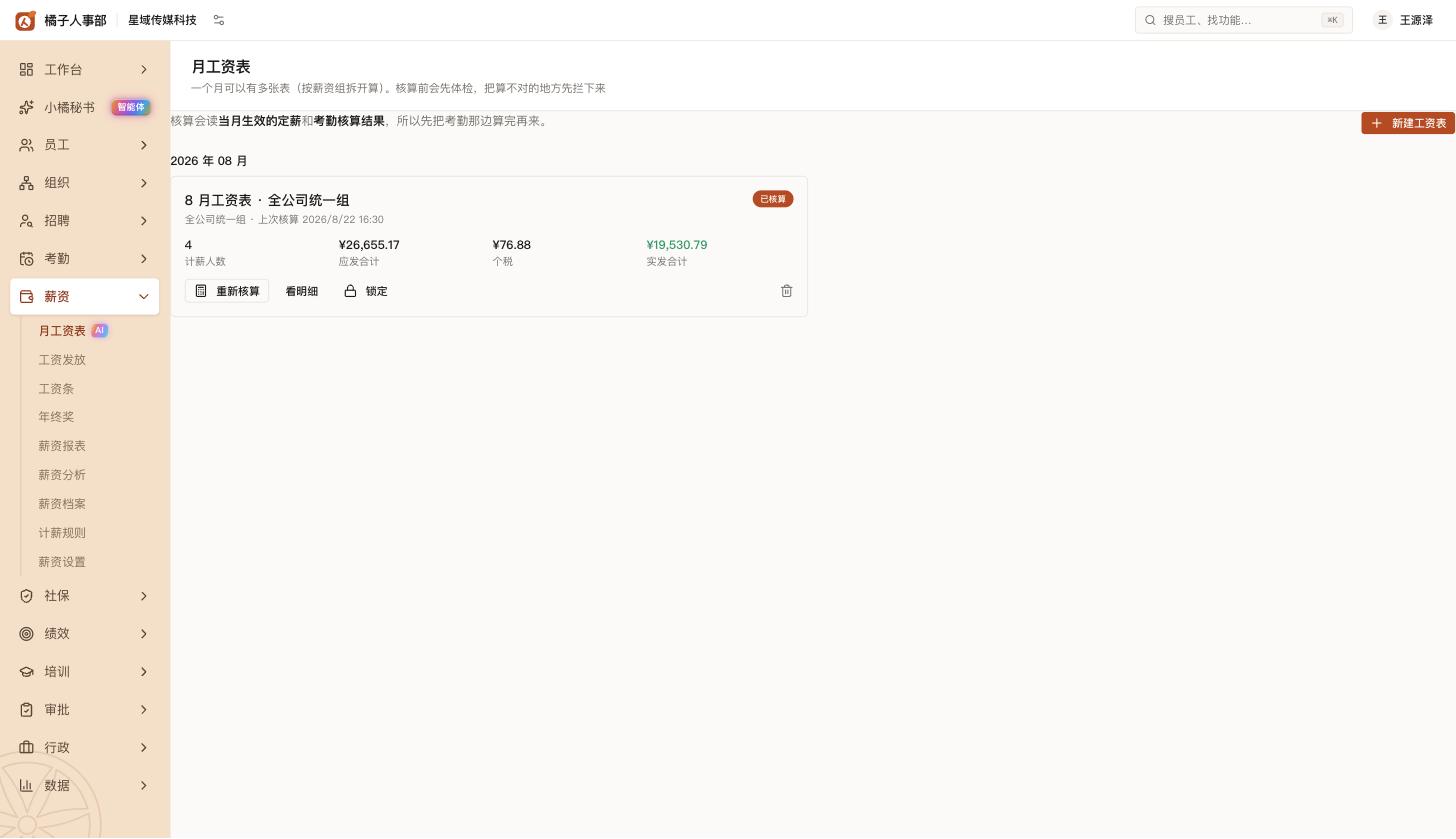Expand the 行政 menu chevron
The image size is (1456, 839).
pyautogui.click(x=143, y=748)
